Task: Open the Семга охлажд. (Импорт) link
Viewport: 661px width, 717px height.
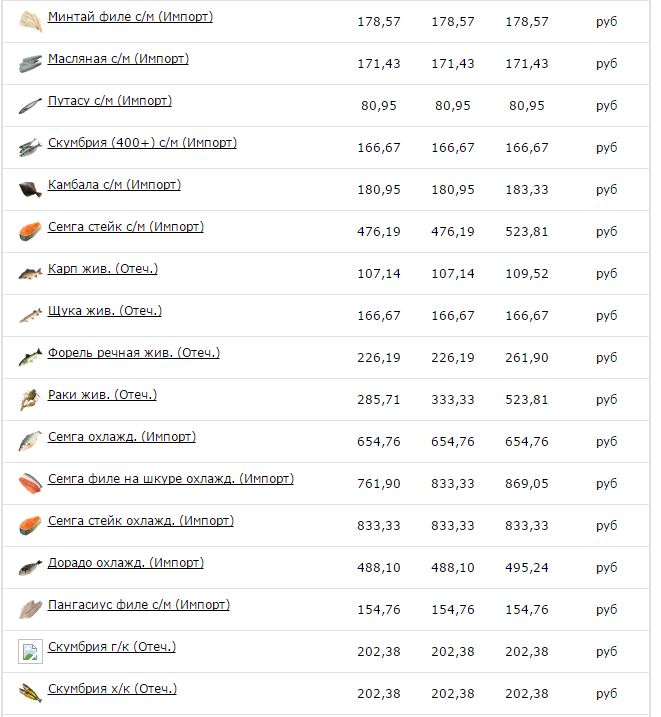Action: (x=122, y=437)
